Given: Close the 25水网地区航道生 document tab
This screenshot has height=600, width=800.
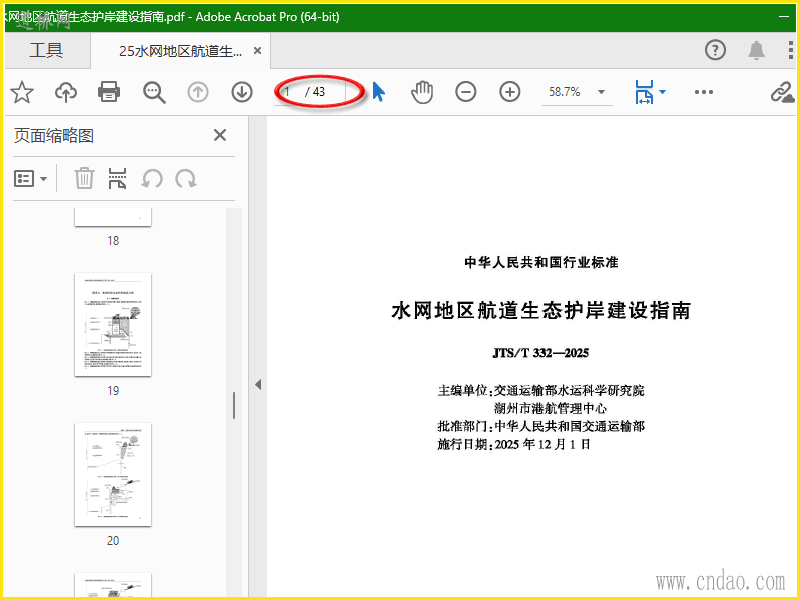Looking at the screenshot, I should (258, 51).
